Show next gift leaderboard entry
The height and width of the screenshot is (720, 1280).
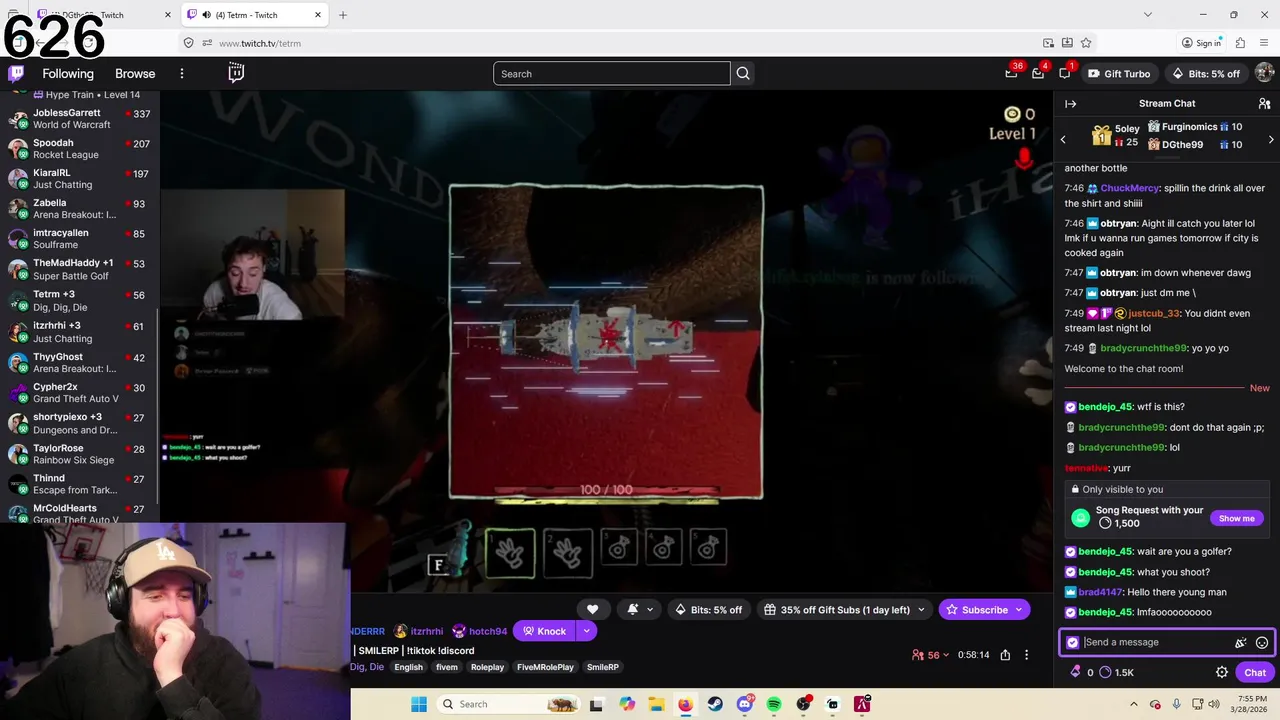(x=1271, y=139)
